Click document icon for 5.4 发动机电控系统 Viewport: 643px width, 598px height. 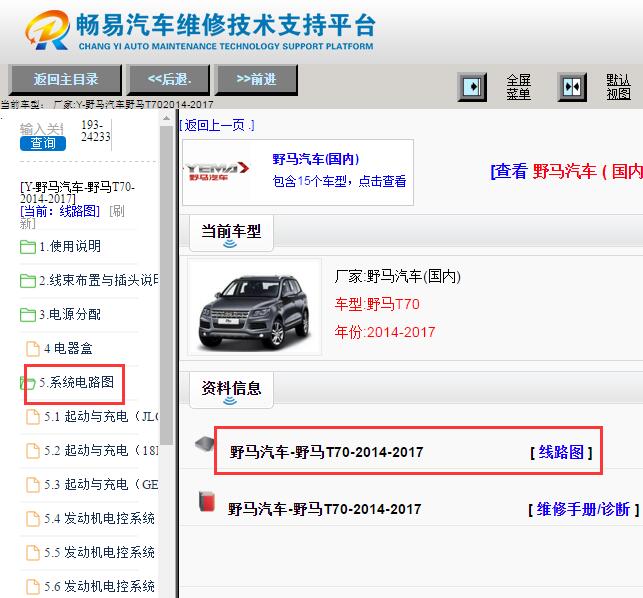pos(33,519)
